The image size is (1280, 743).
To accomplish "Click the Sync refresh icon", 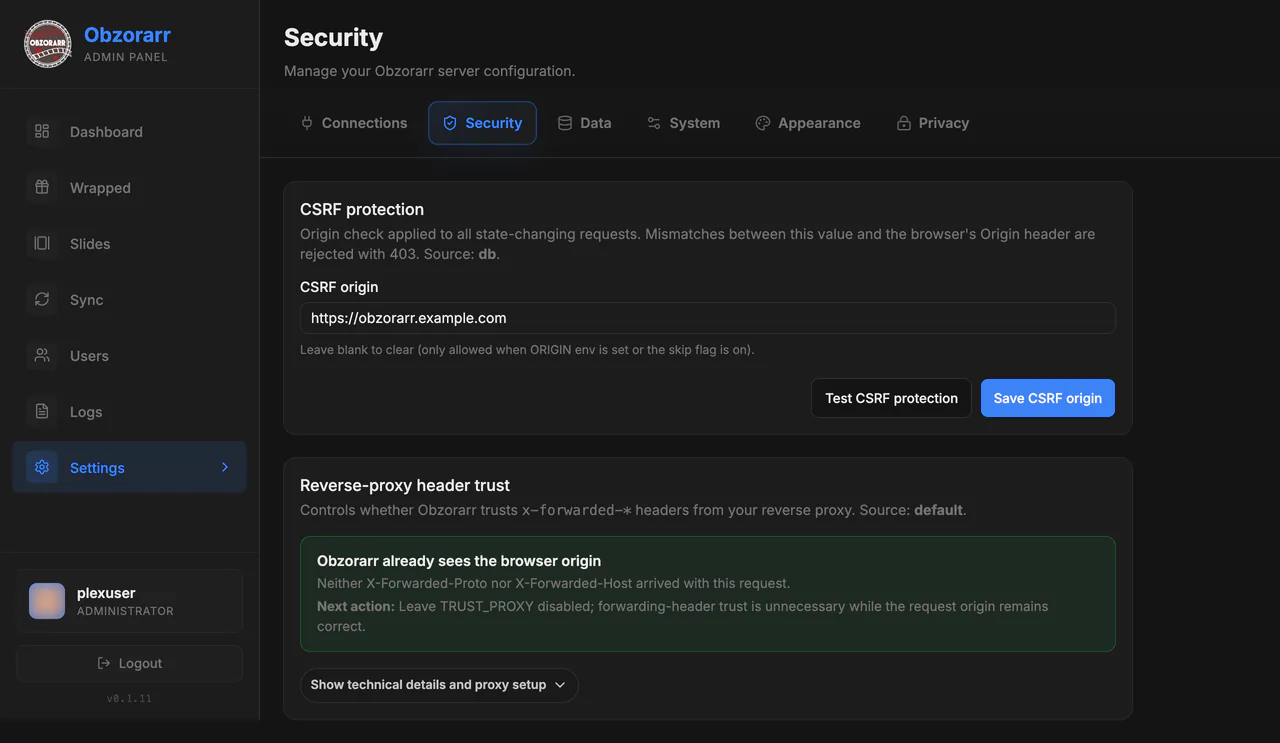I will click(x=42, y=299).
